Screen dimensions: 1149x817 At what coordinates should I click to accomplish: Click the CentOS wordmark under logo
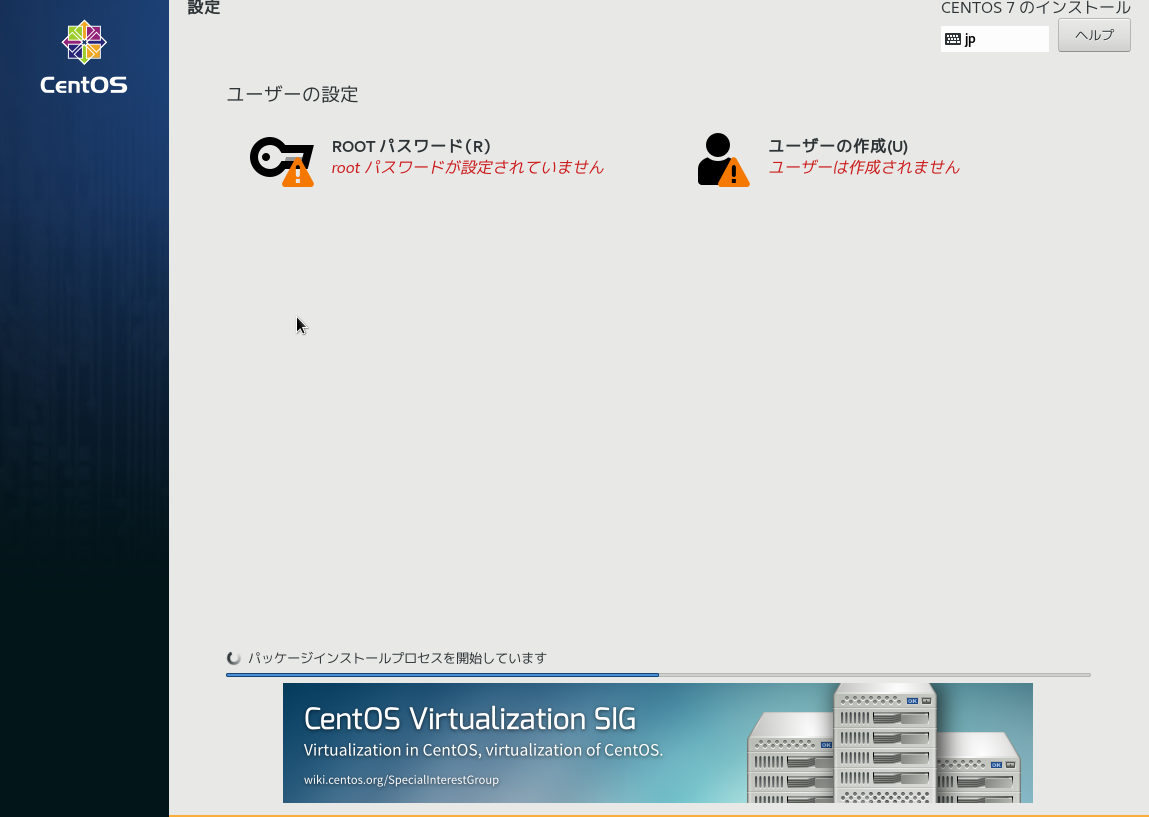tap(84, 85)
